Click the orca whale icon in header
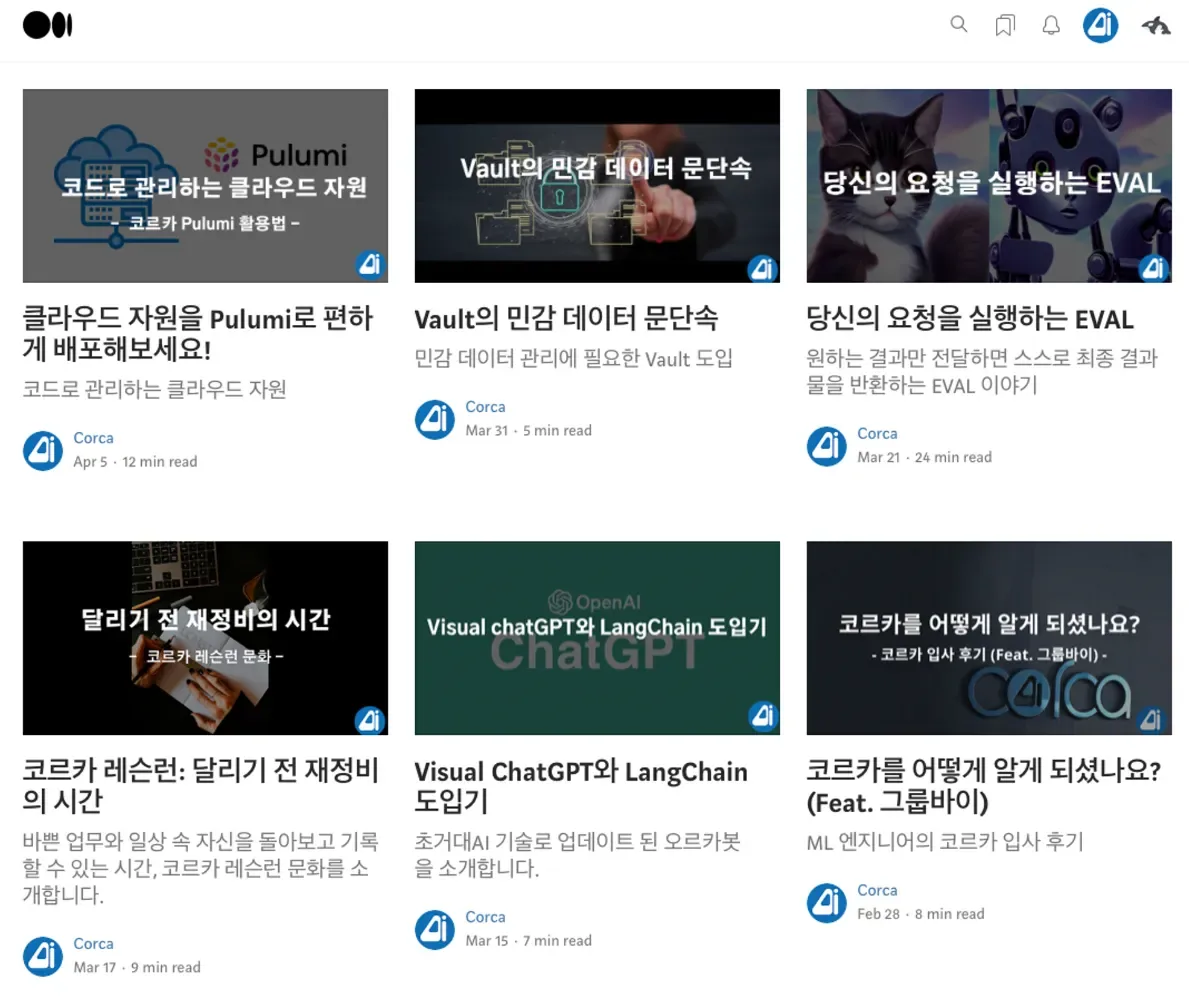 click(1156, 26)
